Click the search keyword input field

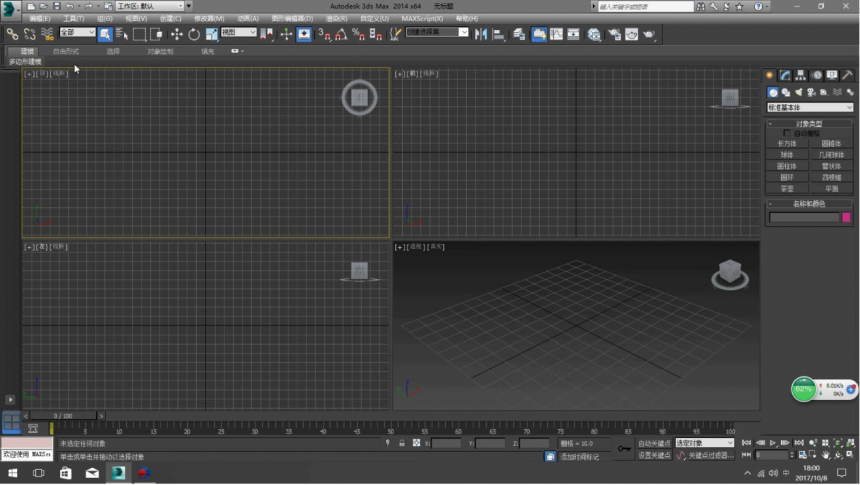click(x=646, y=7)
